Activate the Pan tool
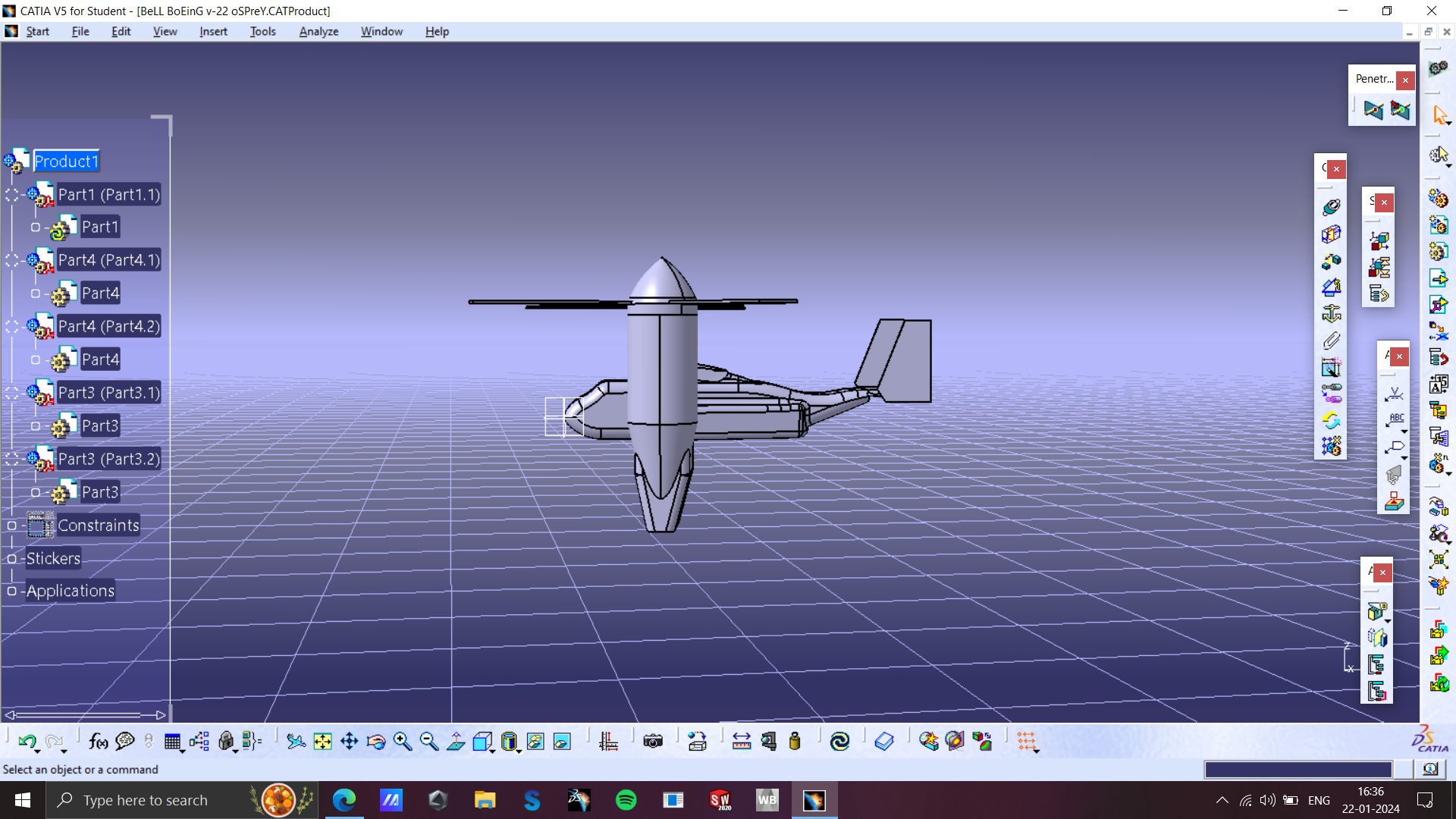The height and width of the screenshot is (819, 1456). [x=349, y=741]
